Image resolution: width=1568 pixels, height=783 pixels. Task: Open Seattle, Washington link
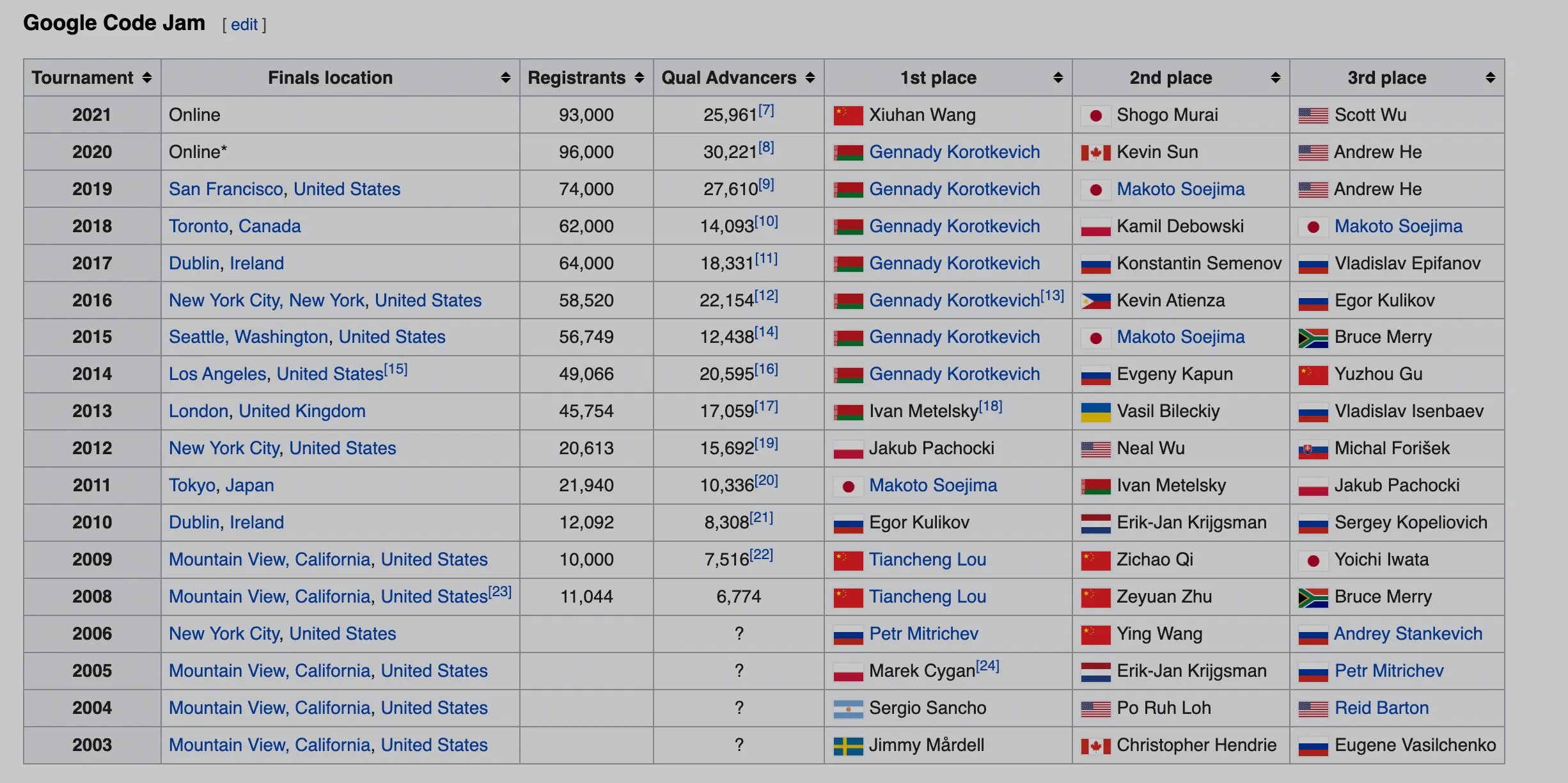pyautogui.click(x=248, y=337)
